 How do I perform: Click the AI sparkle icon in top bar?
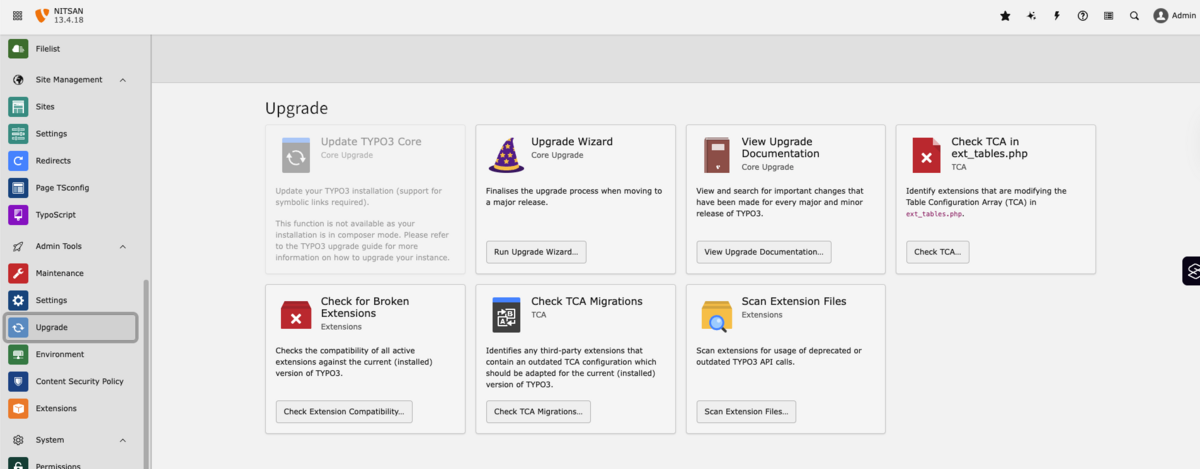click(x=1031, y=16)
